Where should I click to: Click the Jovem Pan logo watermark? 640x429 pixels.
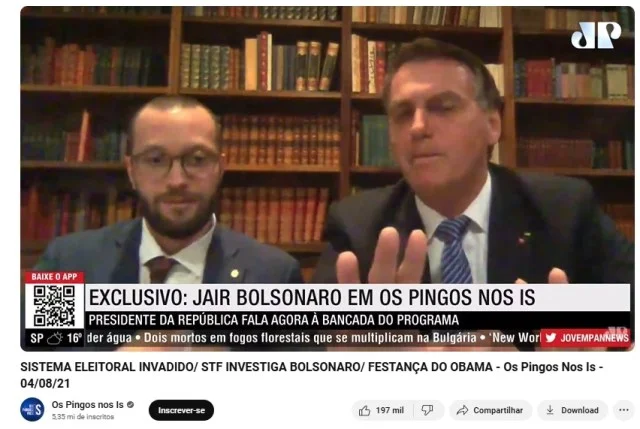point(596,35)
